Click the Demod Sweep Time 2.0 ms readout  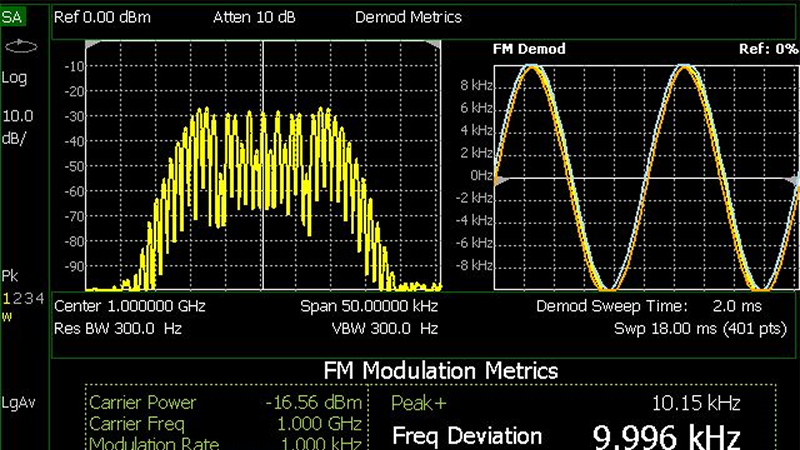648,306
